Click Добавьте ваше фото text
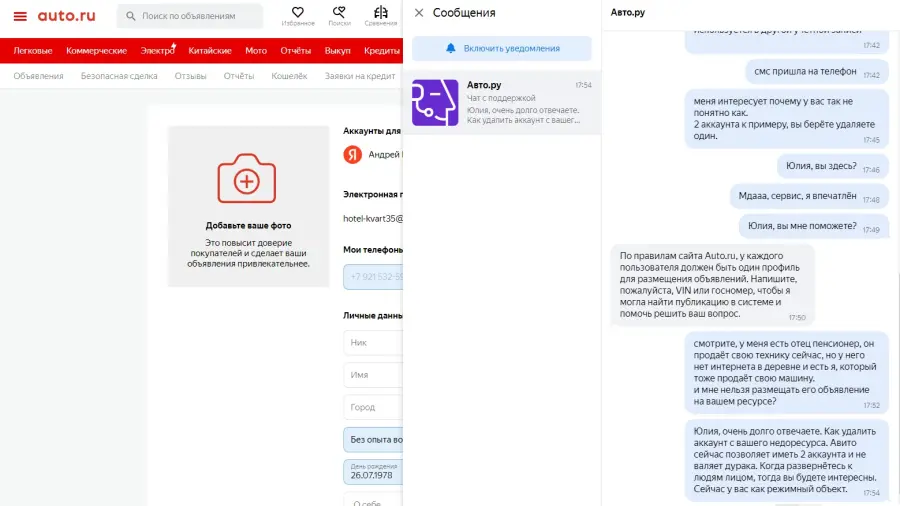900x506 pixels. tap(249, 225)
